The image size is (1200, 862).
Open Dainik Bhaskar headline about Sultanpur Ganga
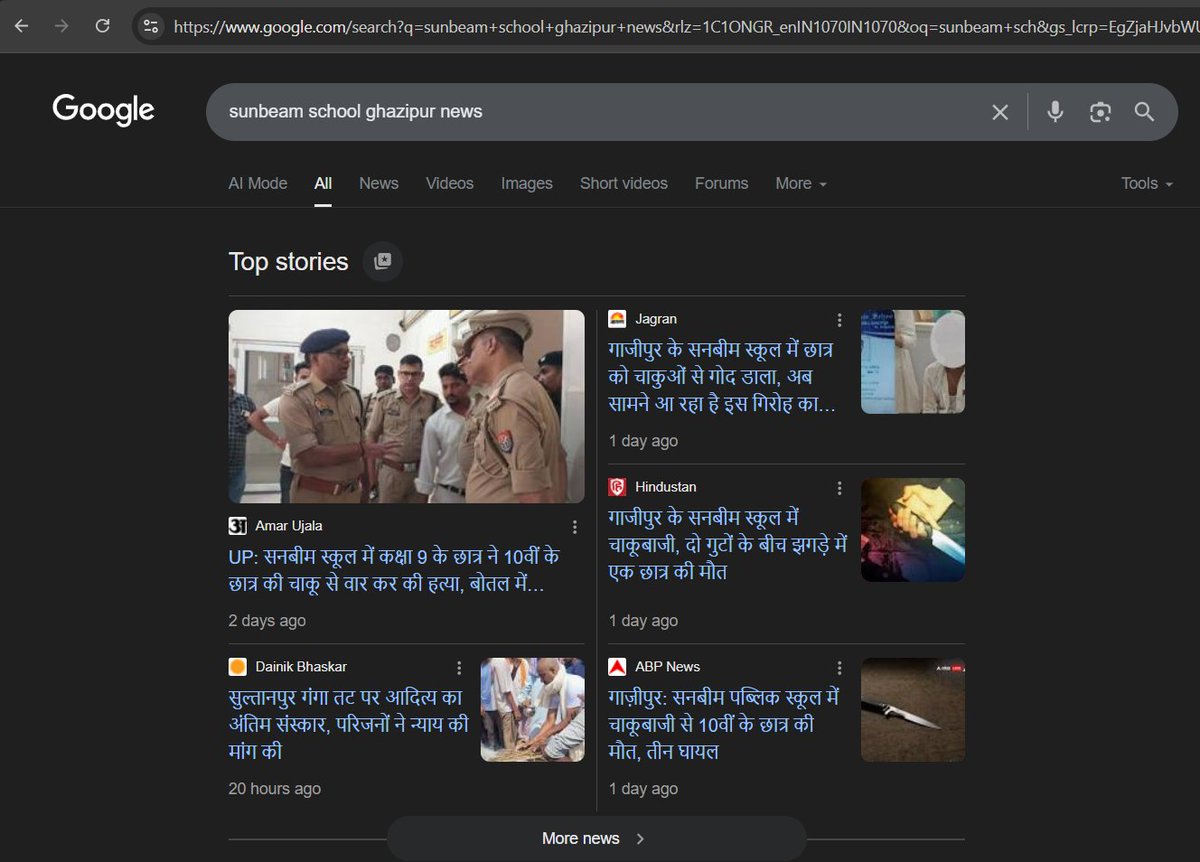pyautogui.click(x=348, y=724)
